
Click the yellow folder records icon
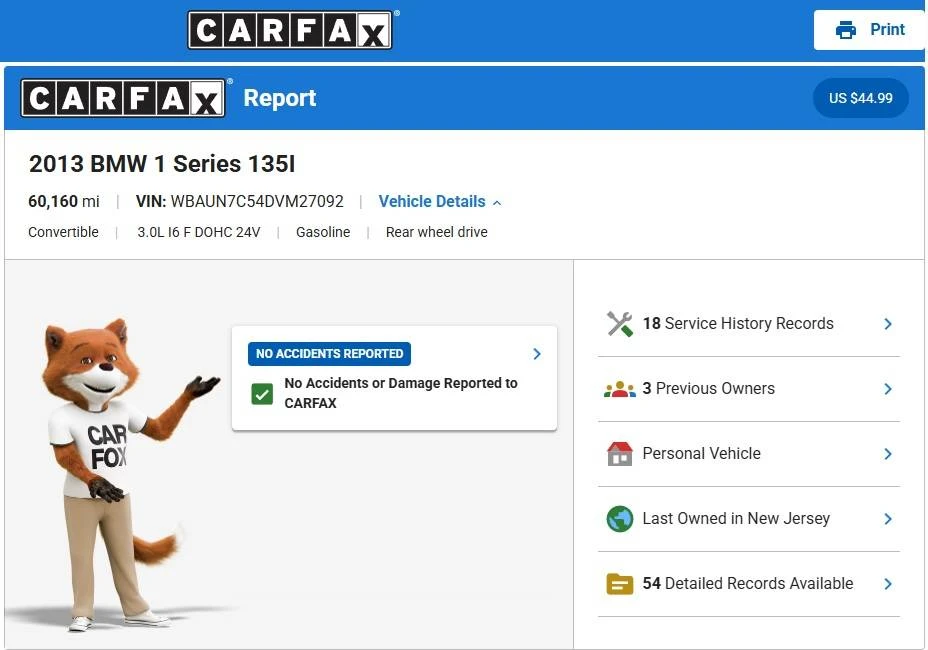click(x=620, y=584)
